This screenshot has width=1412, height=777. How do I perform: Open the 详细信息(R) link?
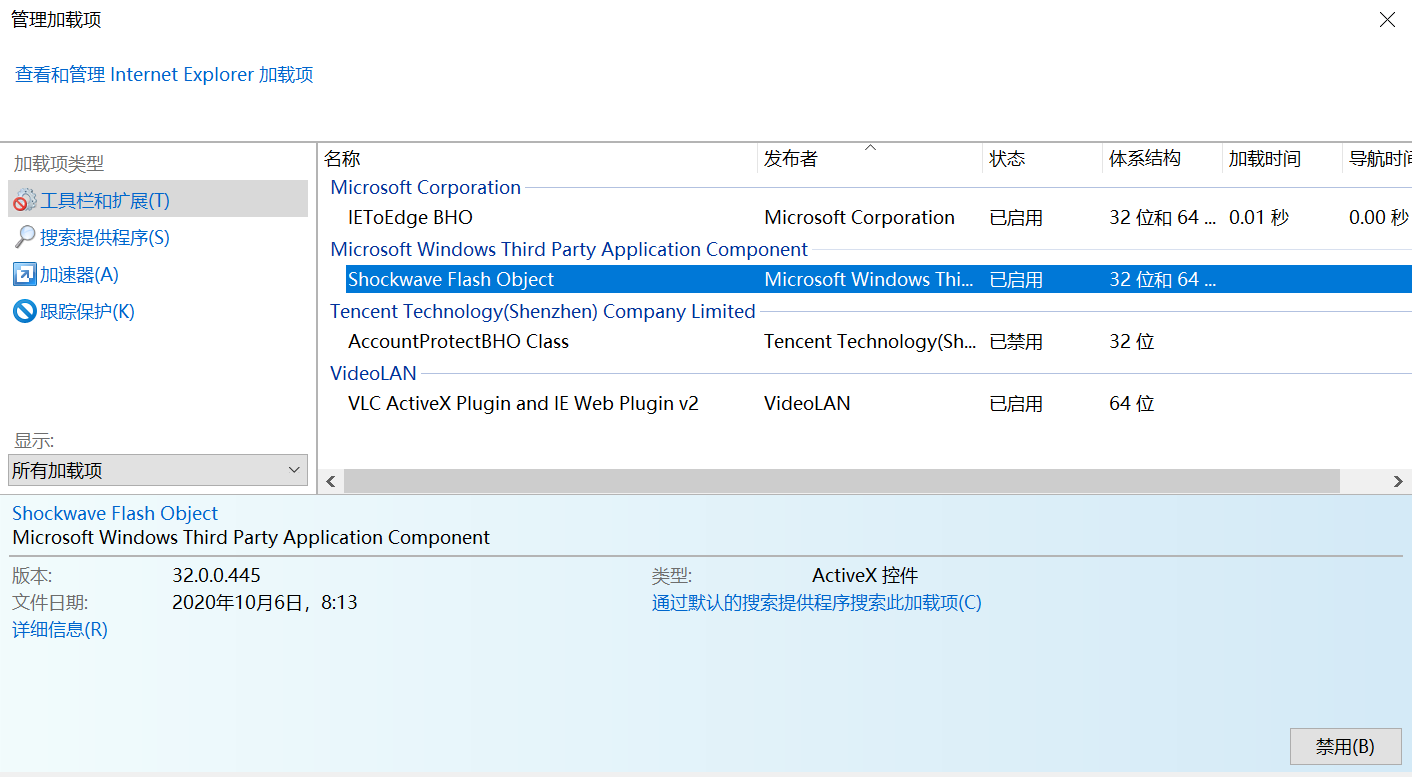point(58,629)
